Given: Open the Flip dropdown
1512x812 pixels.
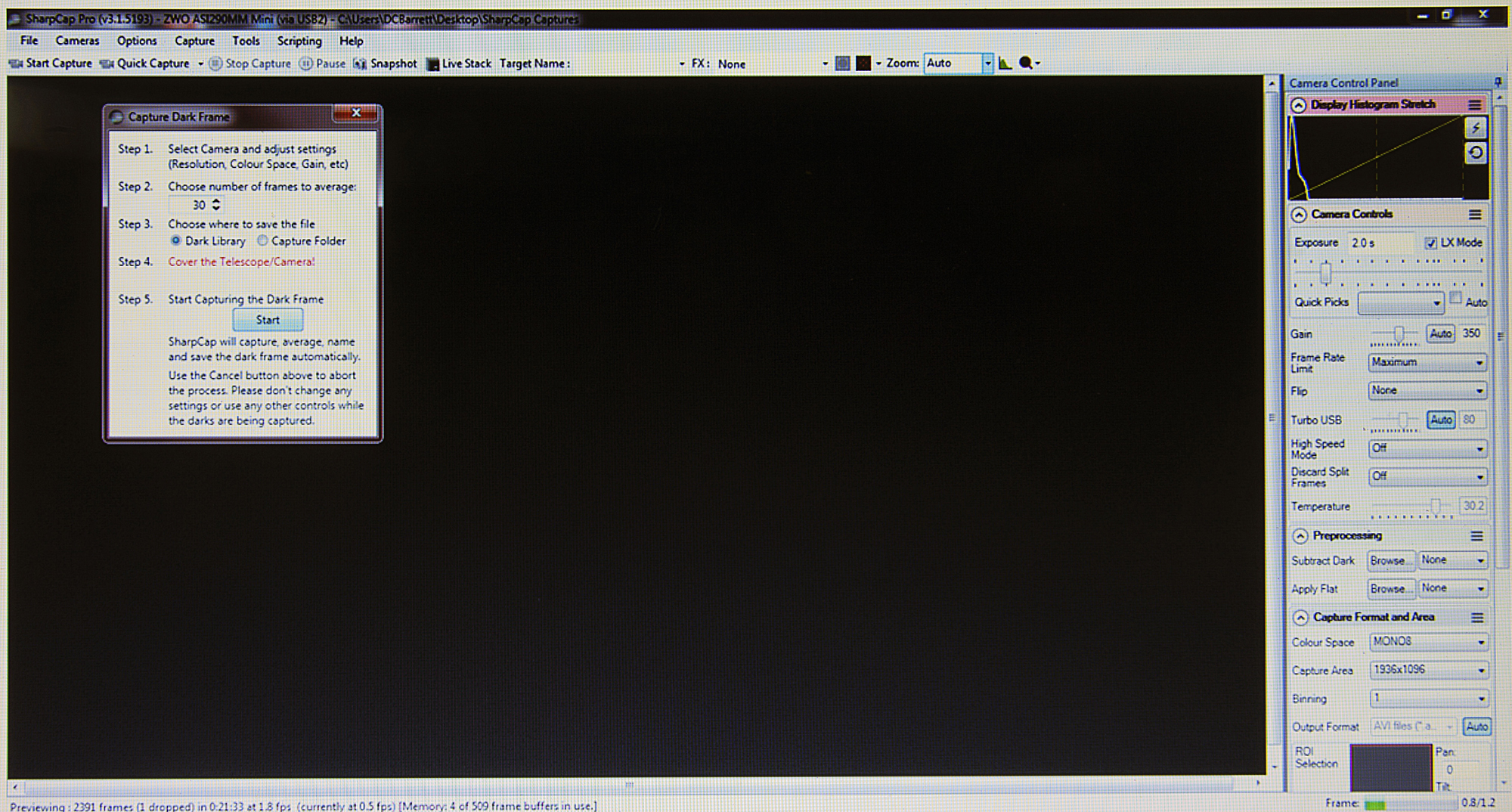Looking at the screenshot, I should coord(1427,391).
